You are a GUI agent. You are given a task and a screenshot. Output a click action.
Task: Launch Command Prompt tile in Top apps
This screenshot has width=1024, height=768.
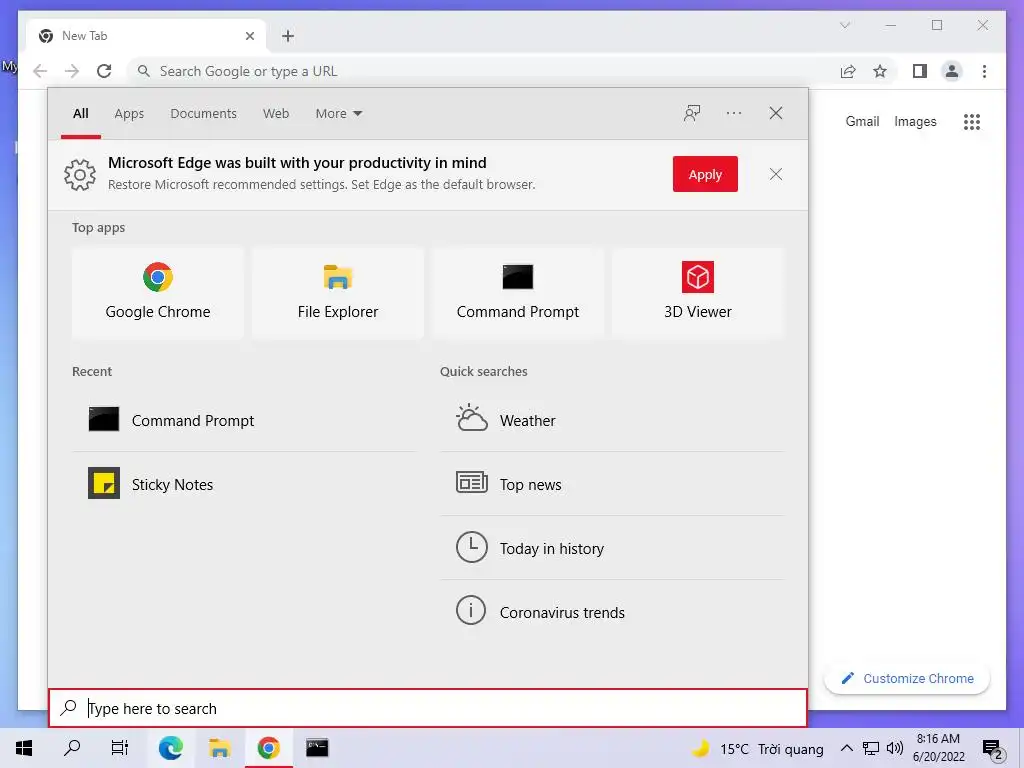click(518, 293)
